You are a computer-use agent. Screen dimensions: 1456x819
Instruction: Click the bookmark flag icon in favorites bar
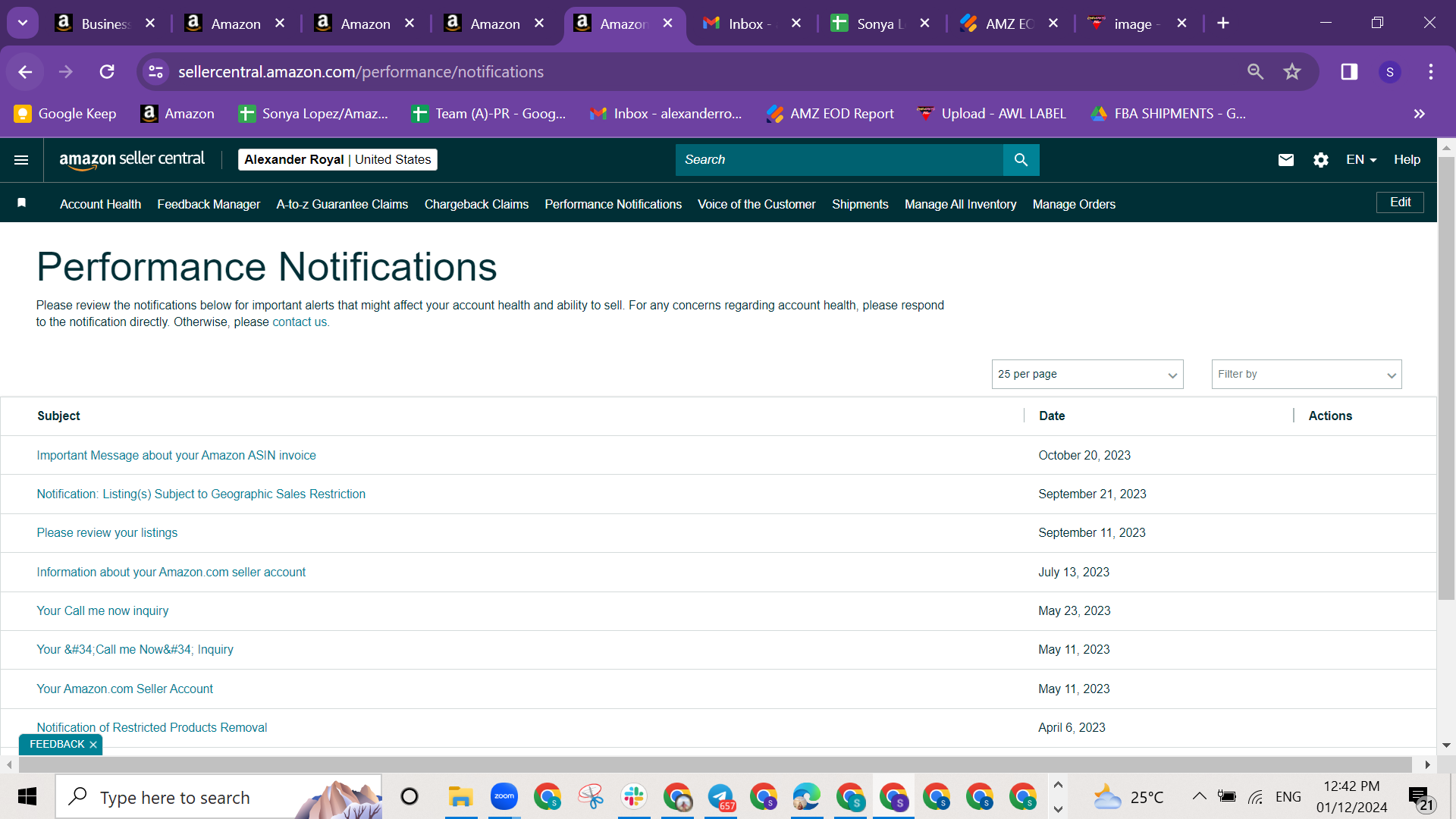(22, 202)
